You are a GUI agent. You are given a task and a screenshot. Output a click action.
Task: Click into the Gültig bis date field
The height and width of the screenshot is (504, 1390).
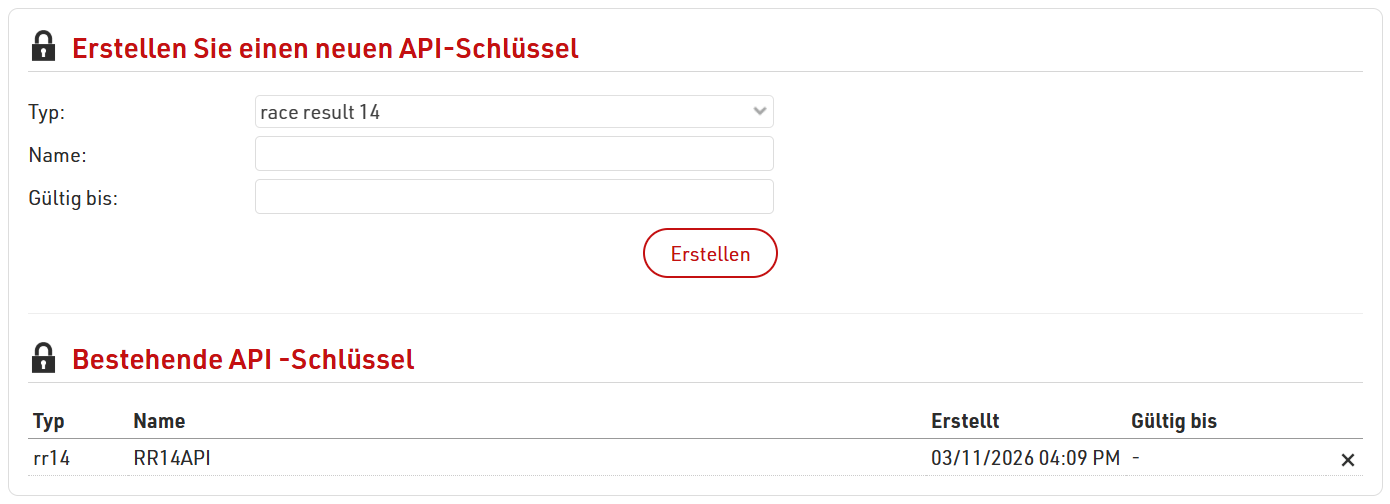pos(514,197)
